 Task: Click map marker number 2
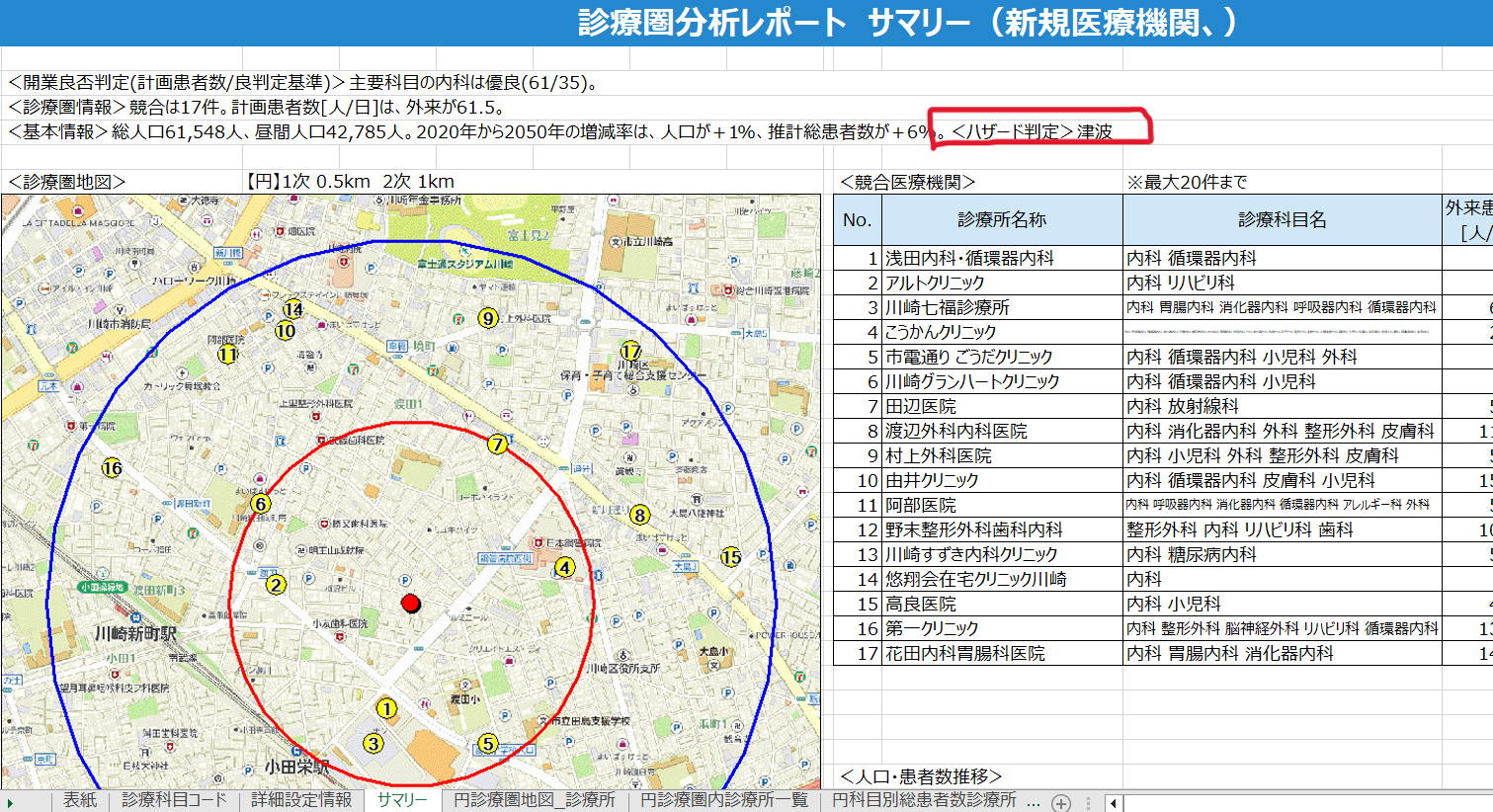277,584
